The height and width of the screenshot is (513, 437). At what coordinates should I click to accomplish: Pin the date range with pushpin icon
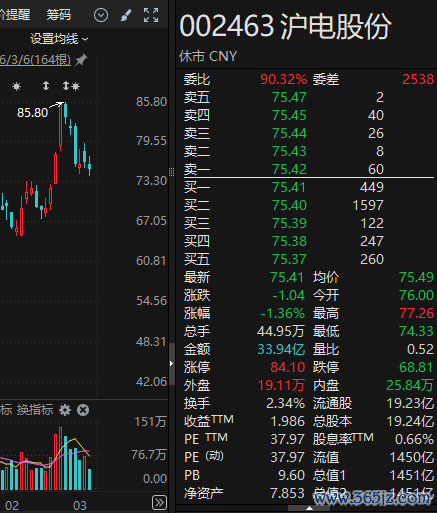point(81,60)
